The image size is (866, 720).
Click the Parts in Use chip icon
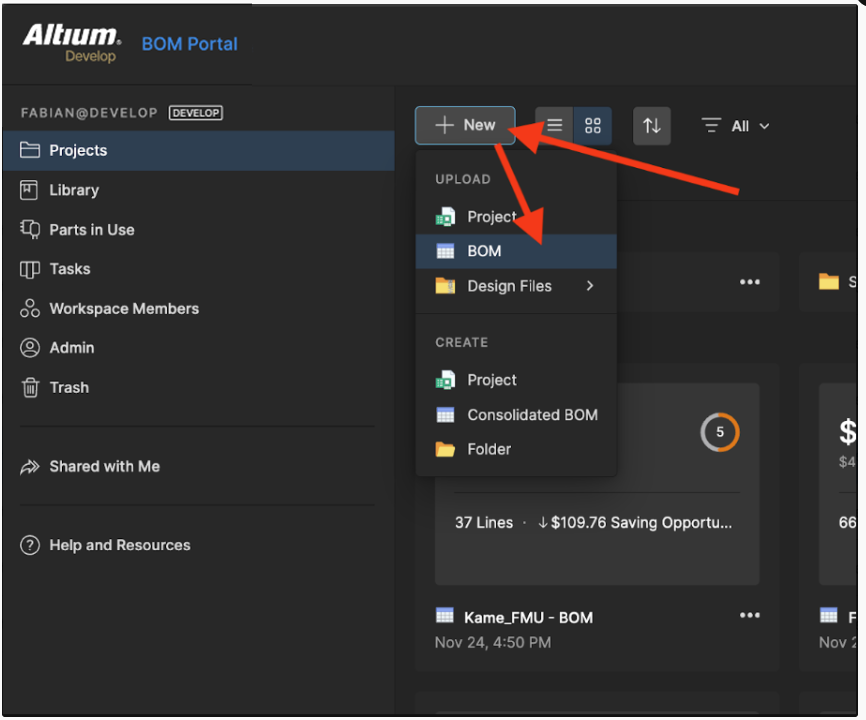pyautogui.click(x=30, y=229)
